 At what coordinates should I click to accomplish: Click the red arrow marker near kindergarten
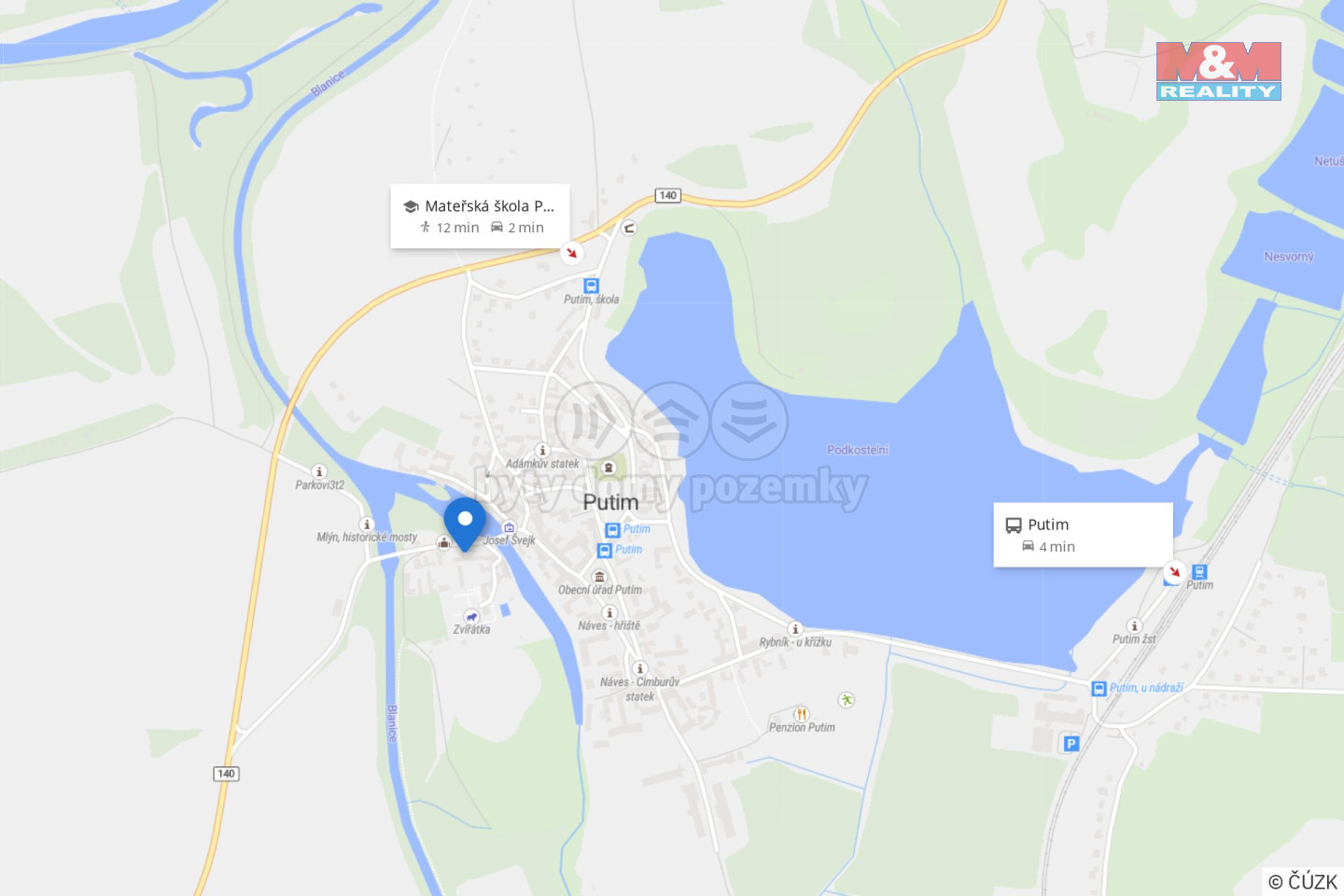tap(572, 252)
